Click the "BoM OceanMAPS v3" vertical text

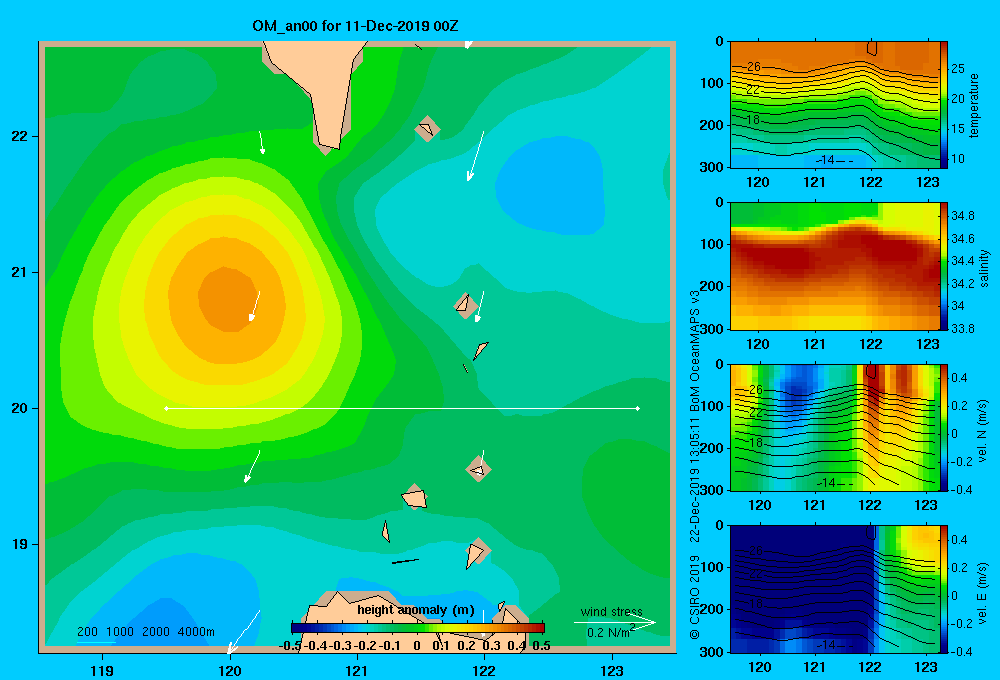pos(695,350)
